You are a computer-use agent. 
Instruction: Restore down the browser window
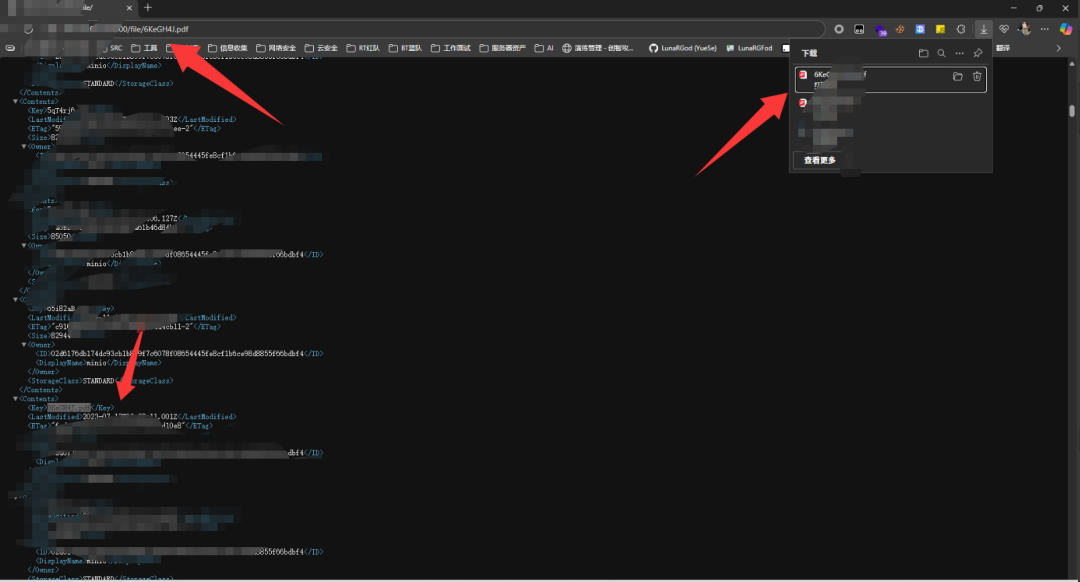(x=1039, y=8)
